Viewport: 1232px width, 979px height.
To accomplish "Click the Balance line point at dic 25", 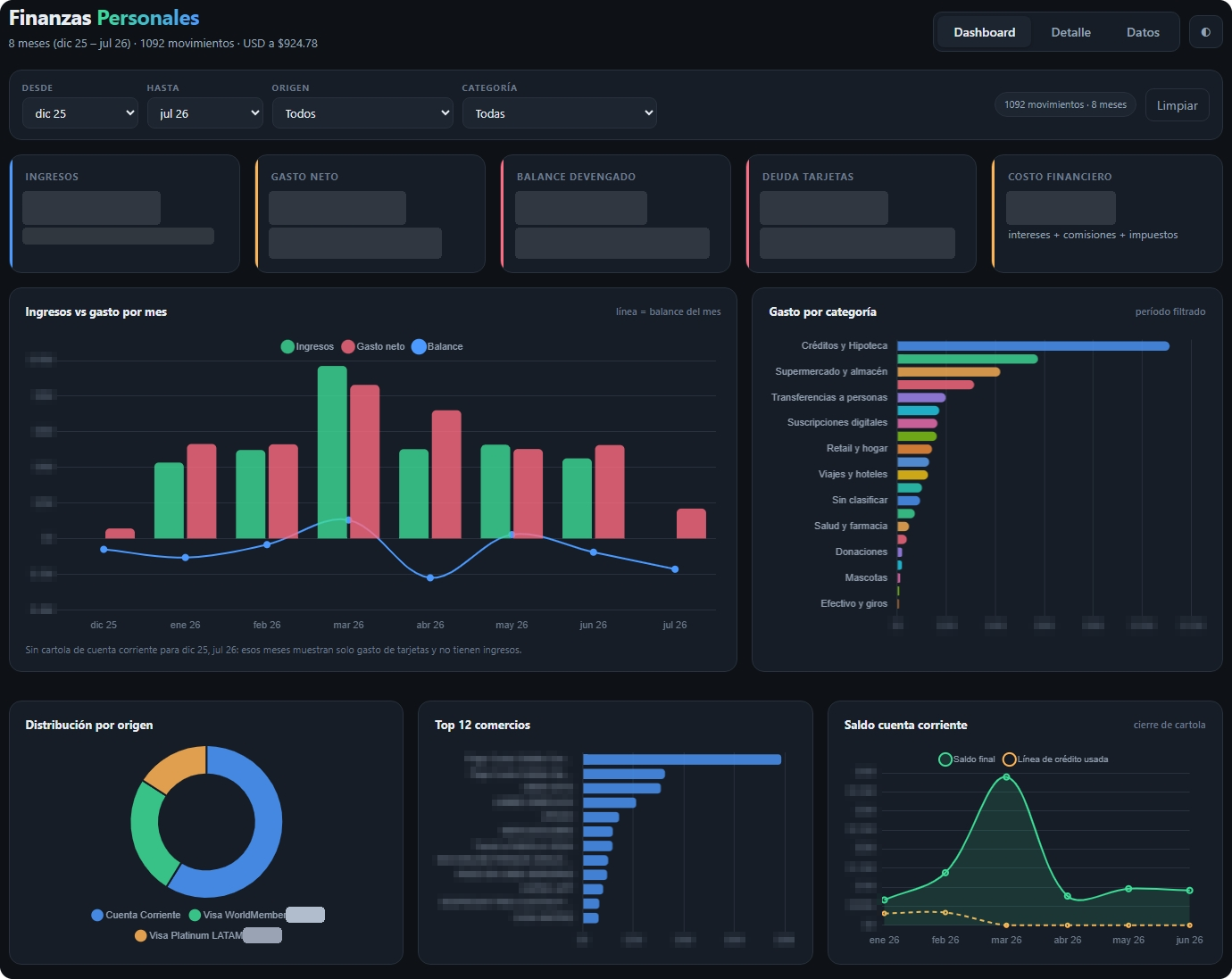I will pyautogui.click(x=104, y=549).
